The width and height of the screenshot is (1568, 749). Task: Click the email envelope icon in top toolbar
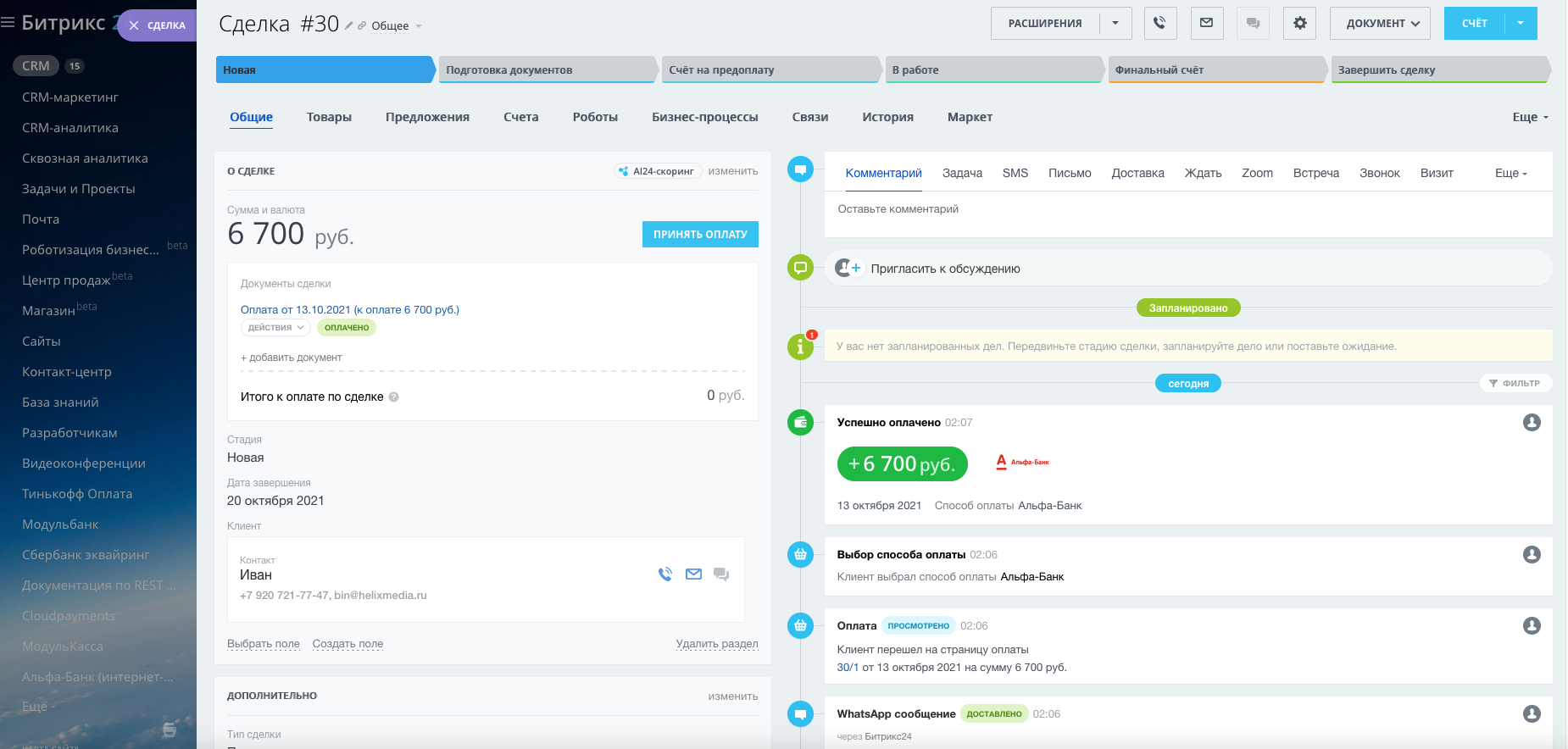[x=1206, y=24]
